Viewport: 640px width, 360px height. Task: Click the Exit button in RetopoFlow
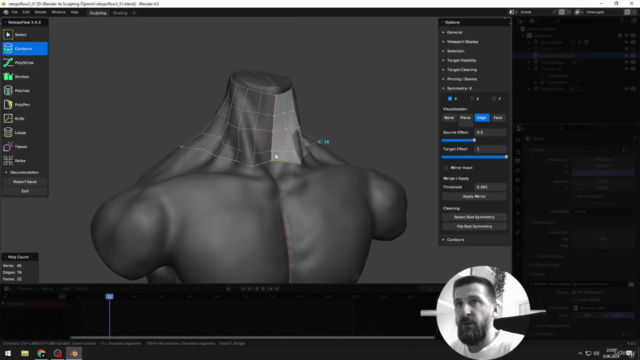(x=25, y=191)
